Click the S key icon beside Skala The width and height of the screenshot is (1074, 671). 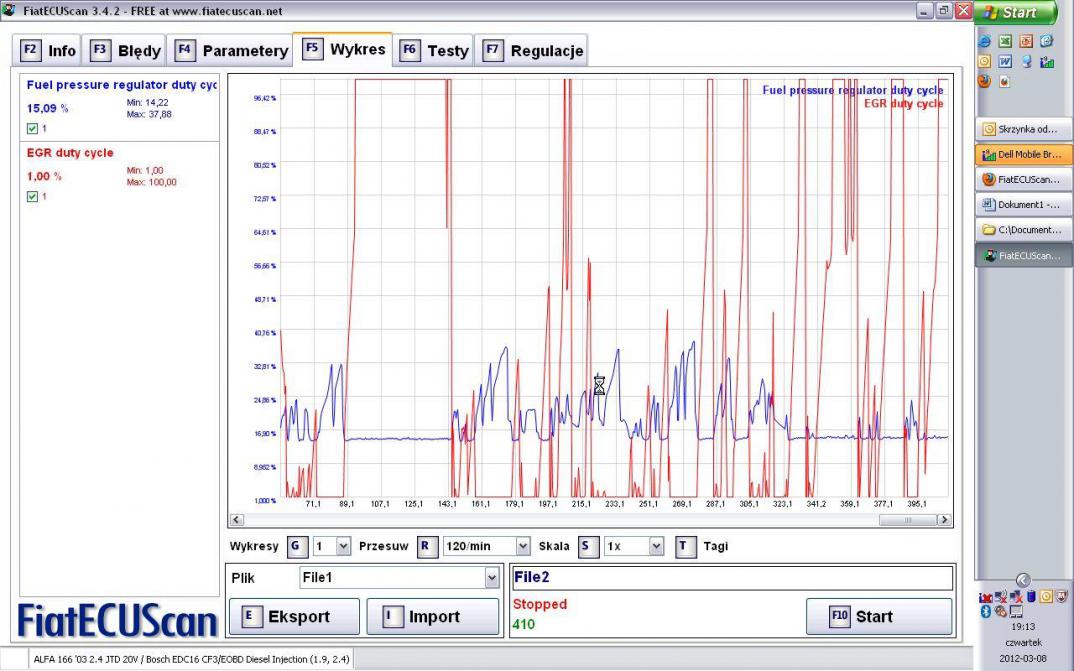coord(586,546)
